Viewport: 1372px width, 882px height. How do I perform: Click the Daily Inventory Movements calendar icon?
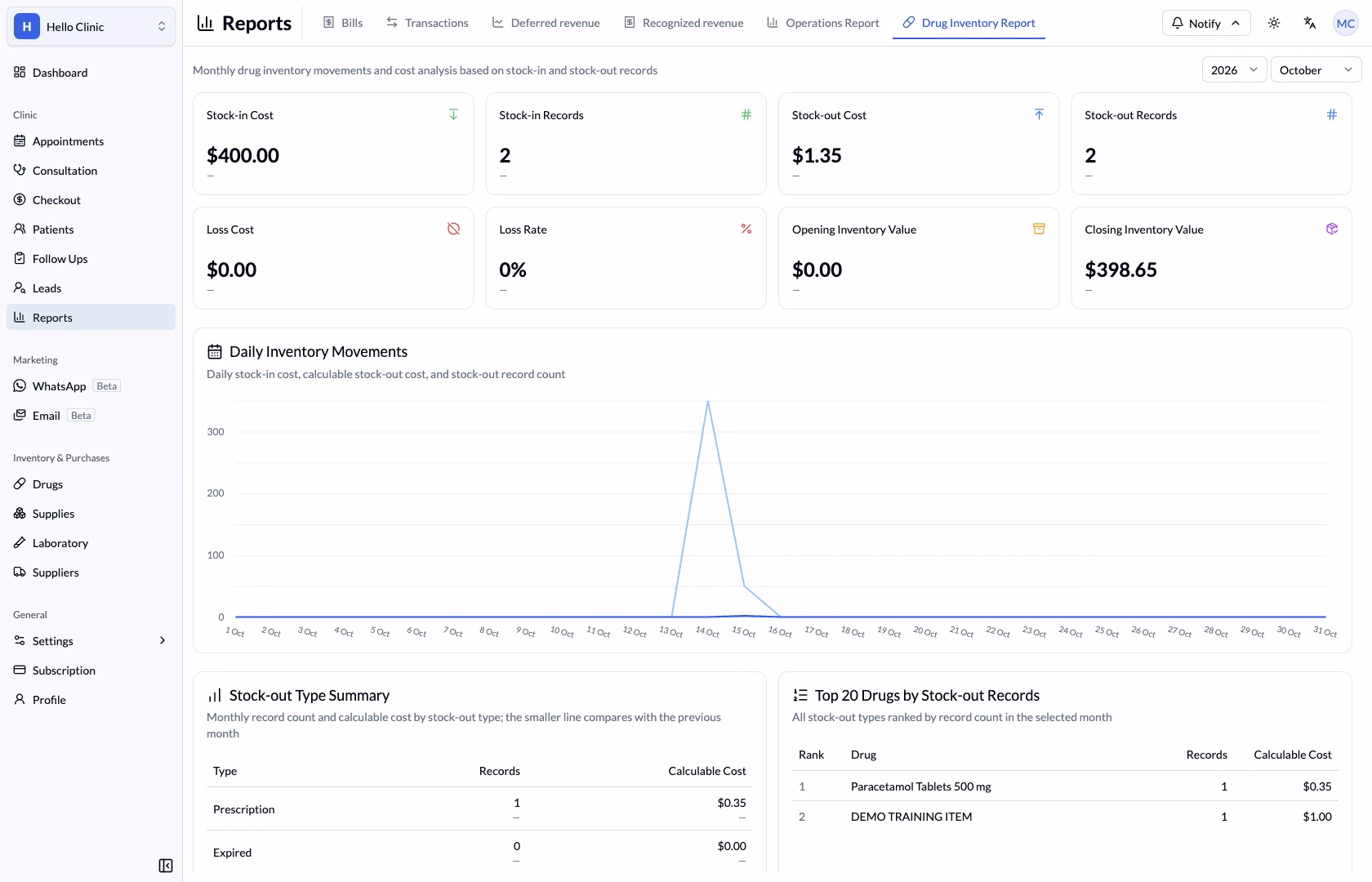point(215,352)
